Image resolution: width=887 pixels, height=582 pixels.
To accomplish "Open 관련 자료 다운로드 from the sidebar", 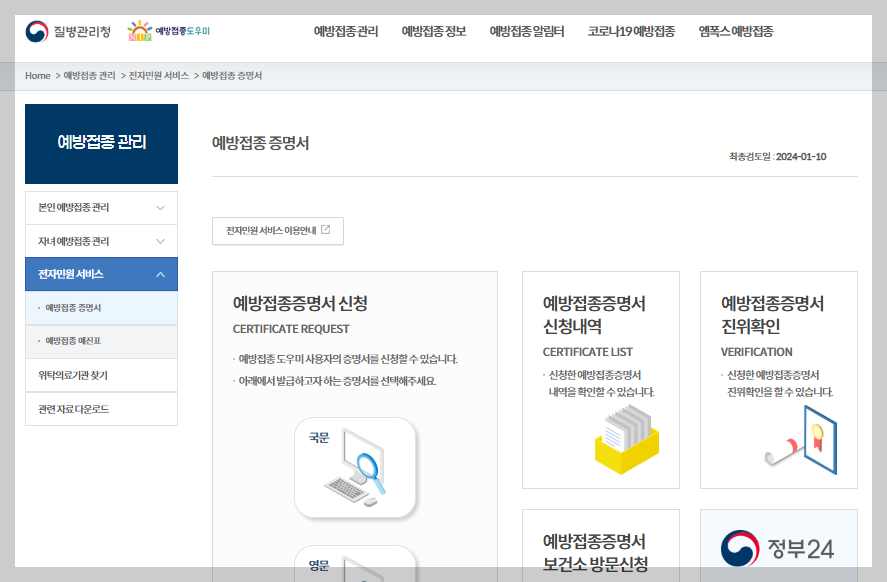I will (x=100, y=408).
